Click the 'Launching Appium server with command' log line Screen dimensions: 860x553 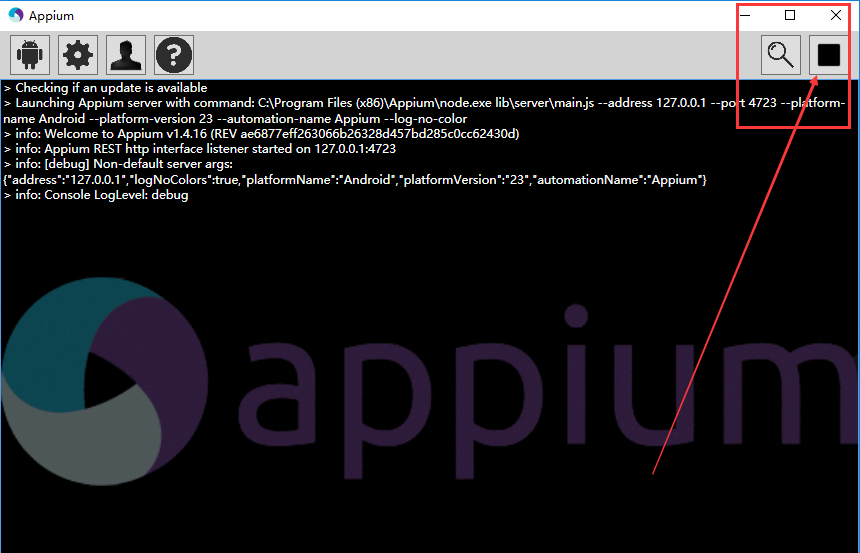coord(425,103)
